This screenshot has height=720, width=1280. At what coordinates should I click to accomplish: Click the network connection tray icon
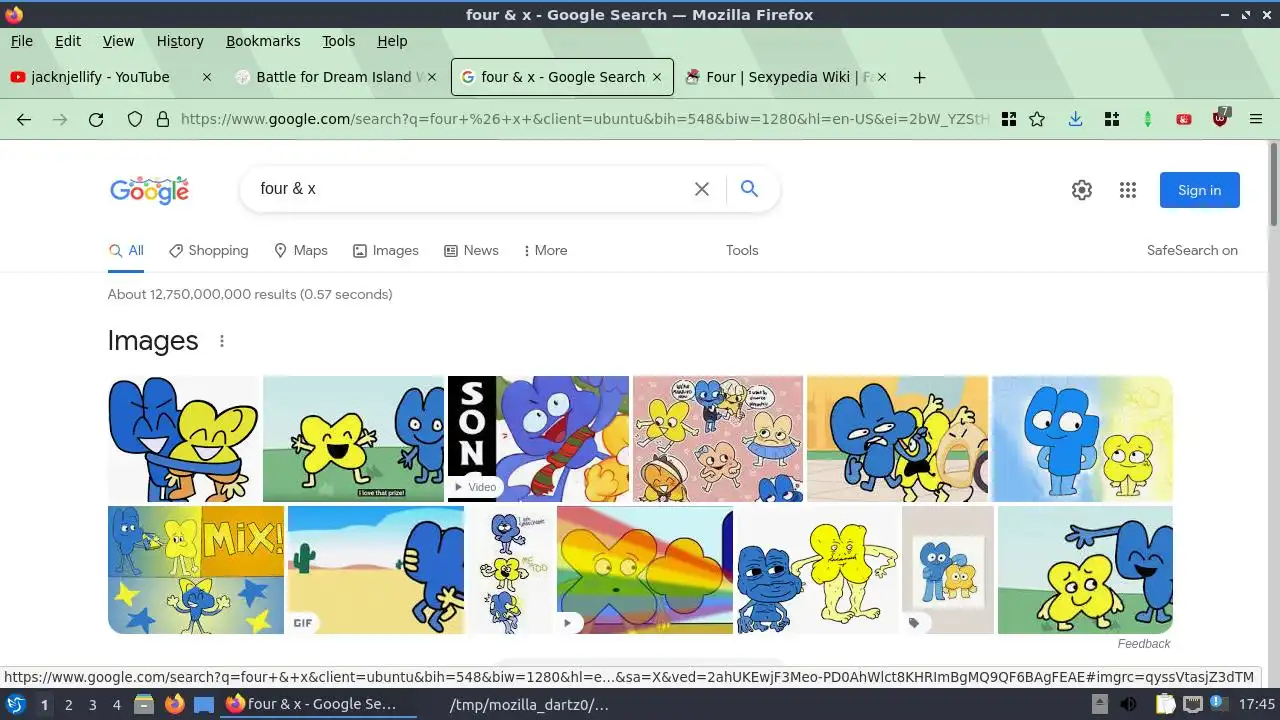(x=1193, y=704)
